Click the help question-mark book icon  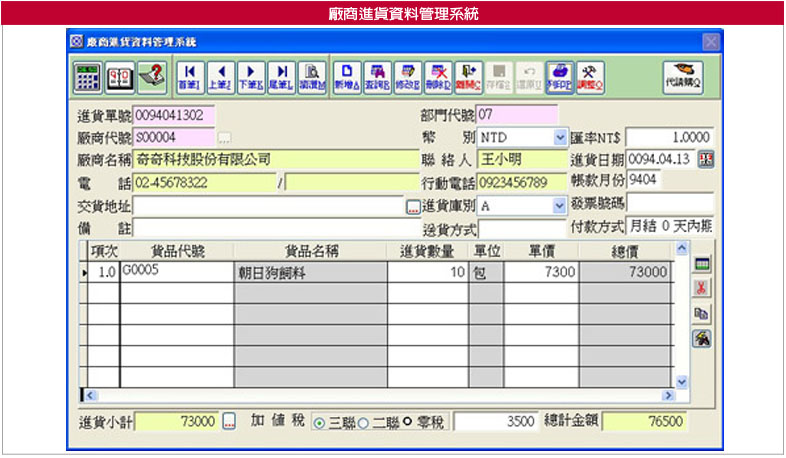pyautogui.click(x=151, y=77)
